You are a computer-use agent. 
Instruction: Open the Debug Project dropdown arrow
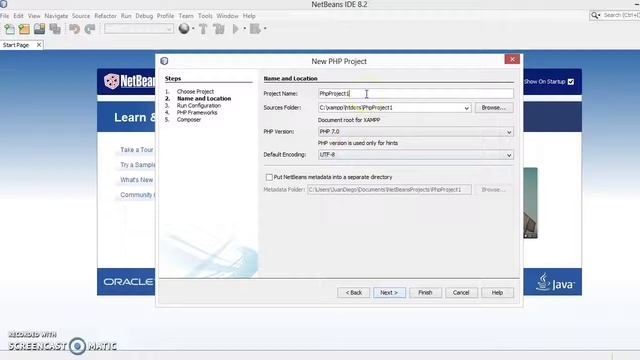pyautogui.click(x=265, y=29)
